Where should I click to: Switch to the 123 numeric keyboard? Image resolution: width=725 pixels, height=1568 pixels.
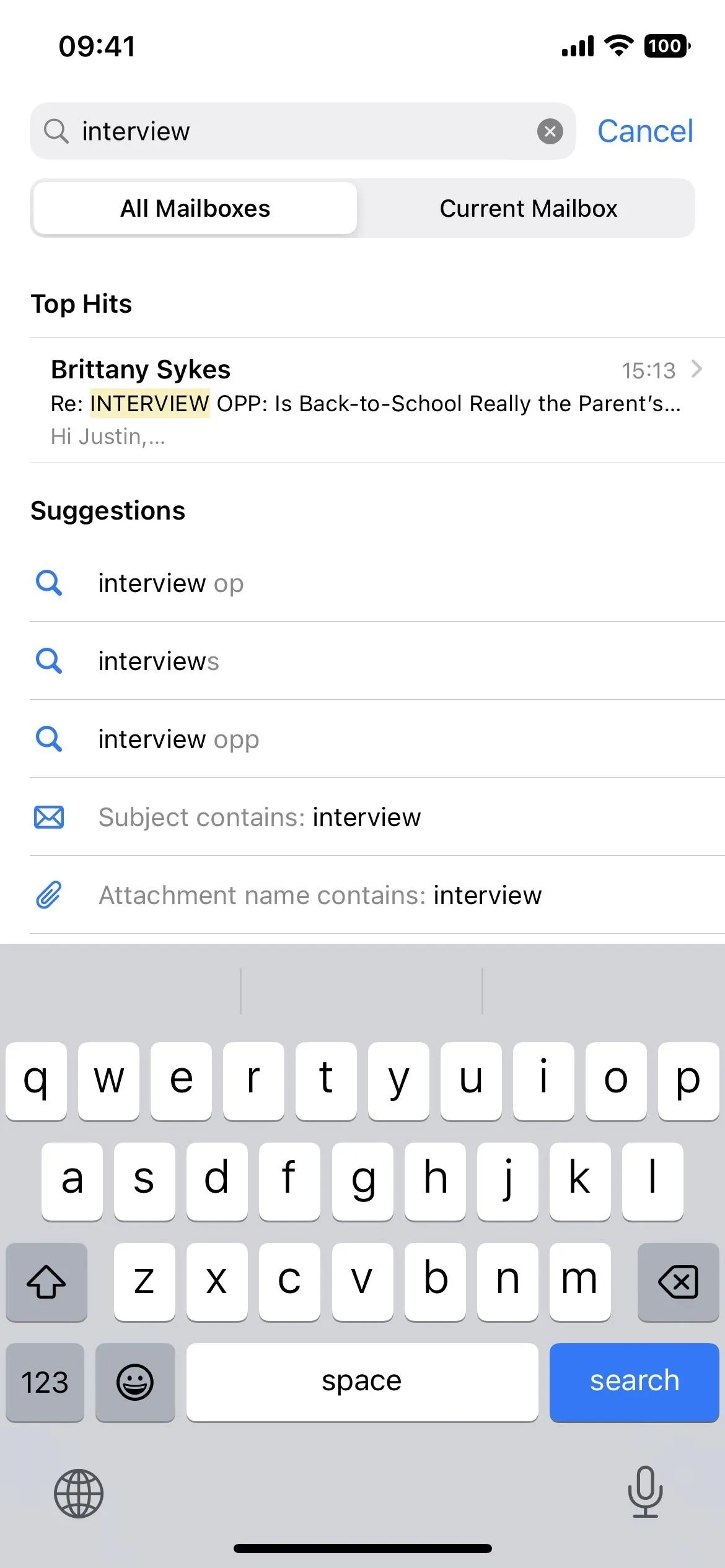tap(45, 1382)
